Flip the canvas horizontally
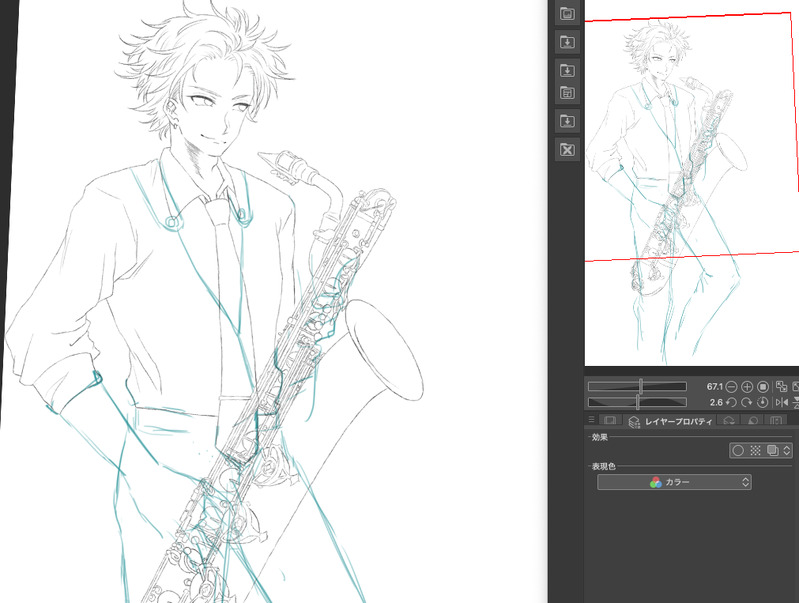 coord(781,402)
